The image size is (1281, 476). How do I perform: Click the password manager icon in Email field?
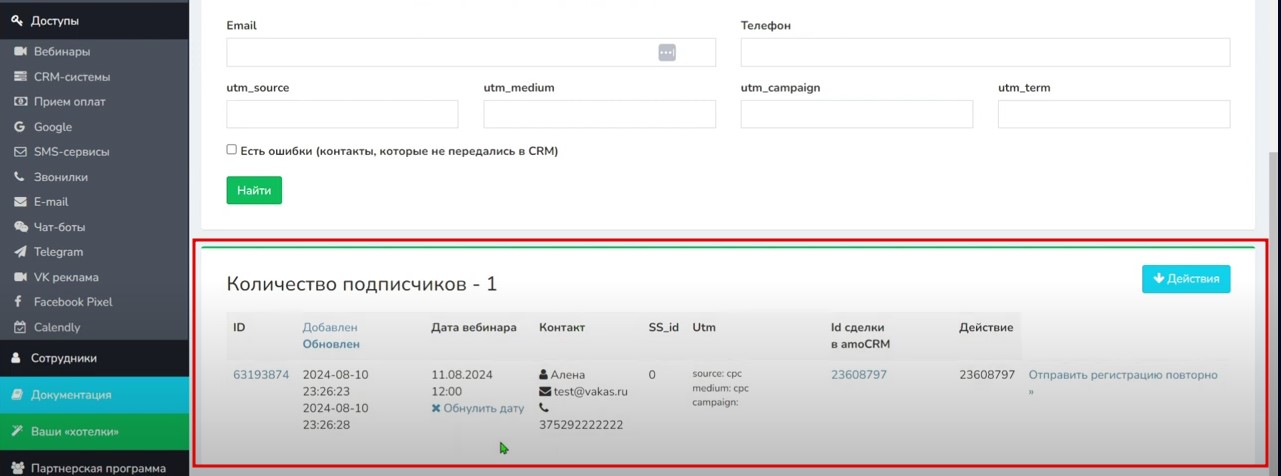[667, 52]
